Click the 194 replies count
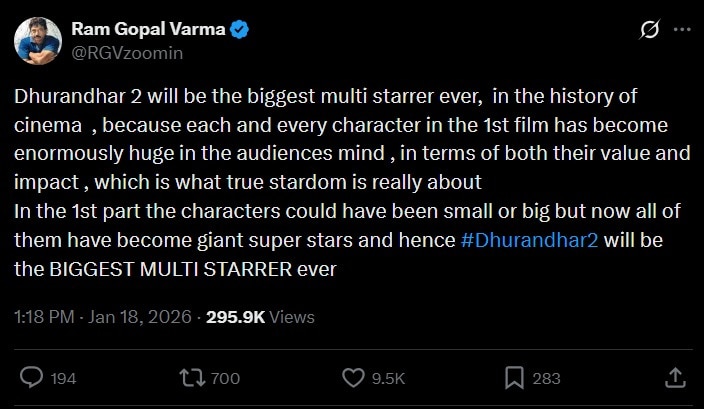The width and height of the screenshot is (704, 409). coord(63,378)
